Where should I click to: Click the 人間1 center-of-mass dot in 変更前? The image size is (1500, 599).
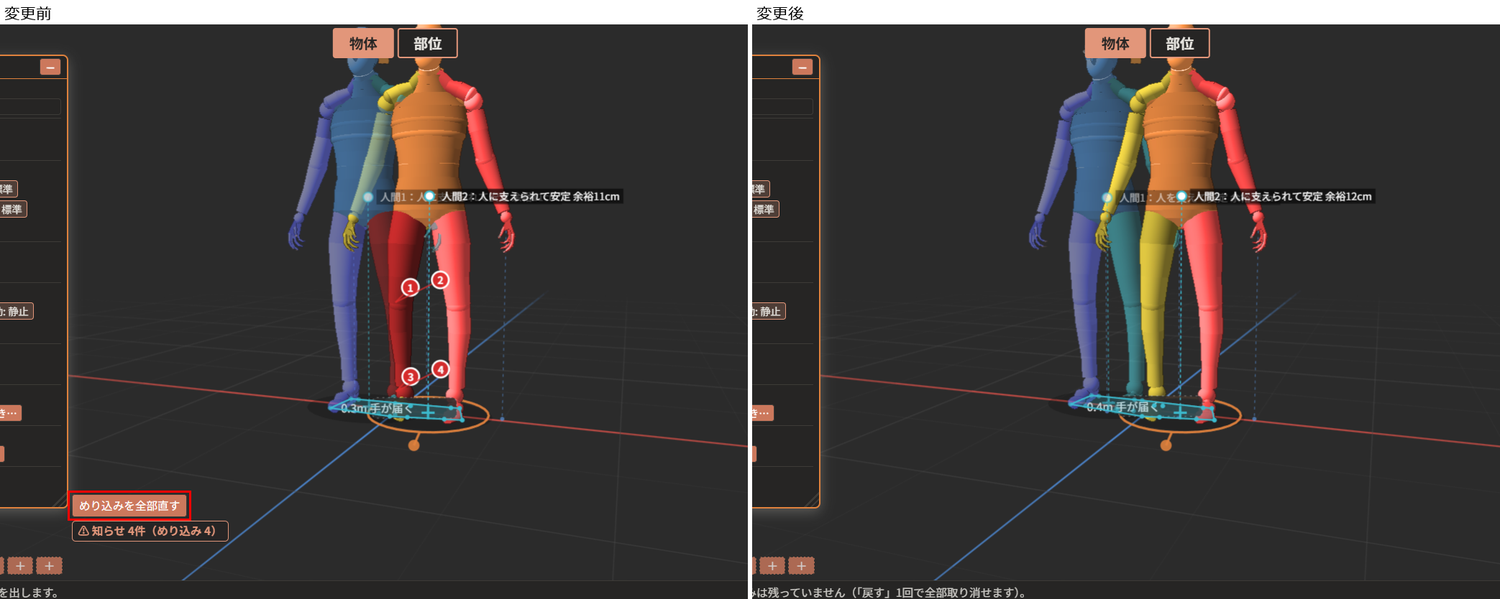click(x=368, y=198)
